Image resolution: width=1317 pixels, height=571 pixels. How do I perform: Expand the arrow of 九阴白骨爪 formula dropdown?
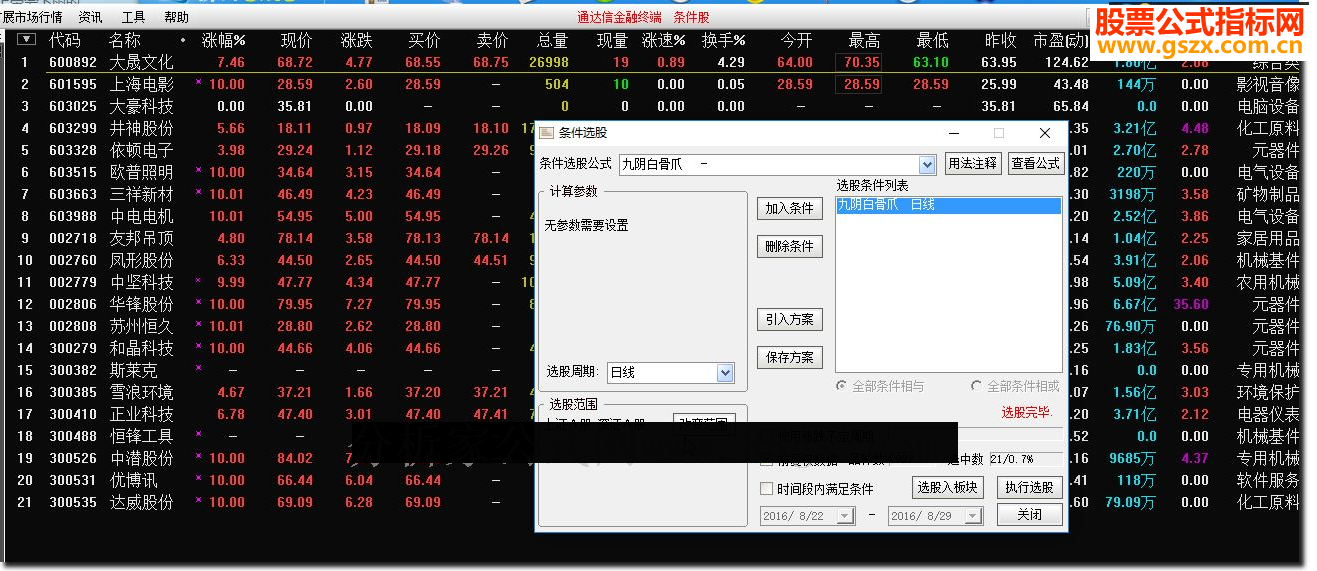[x=927, y=164]
